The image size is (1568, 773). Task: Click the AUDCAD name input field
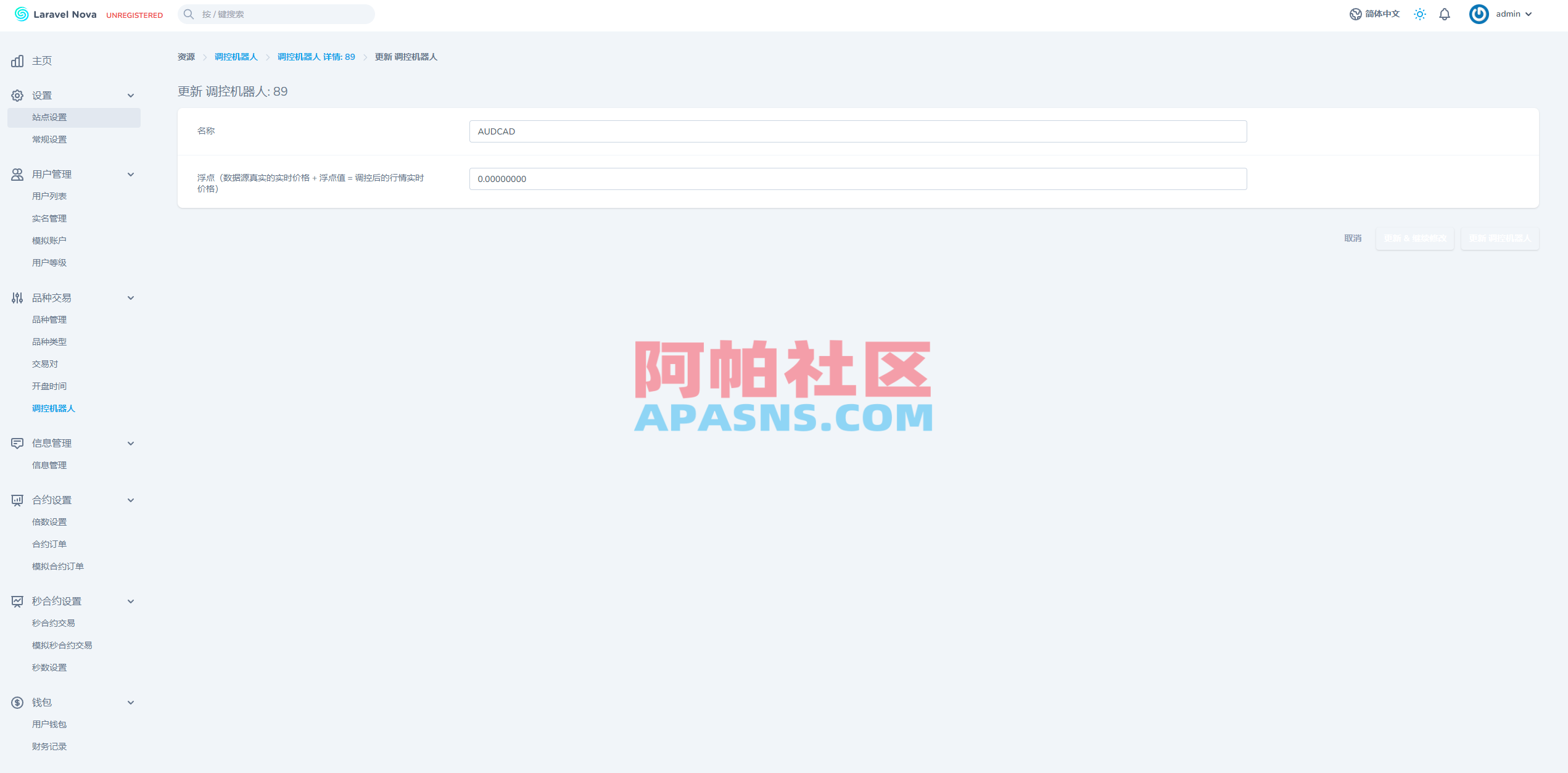[x=857, y=131]
